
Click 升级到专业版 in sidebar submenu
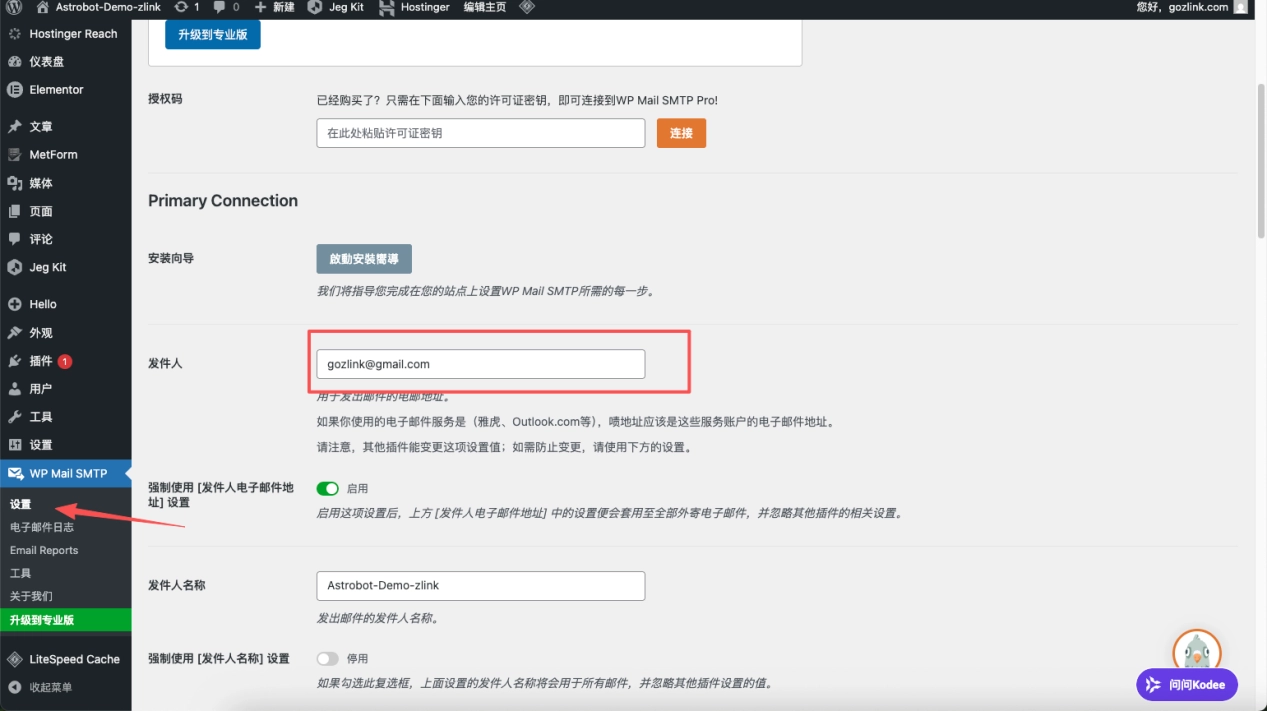tap(65, 620)
